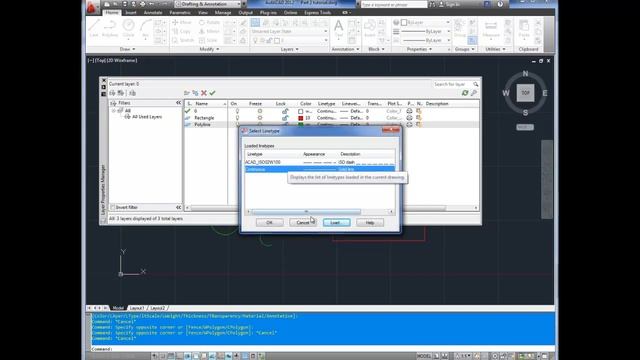640x360 pixels.
Task: Click New Property Filter icon
Action: 113,93
